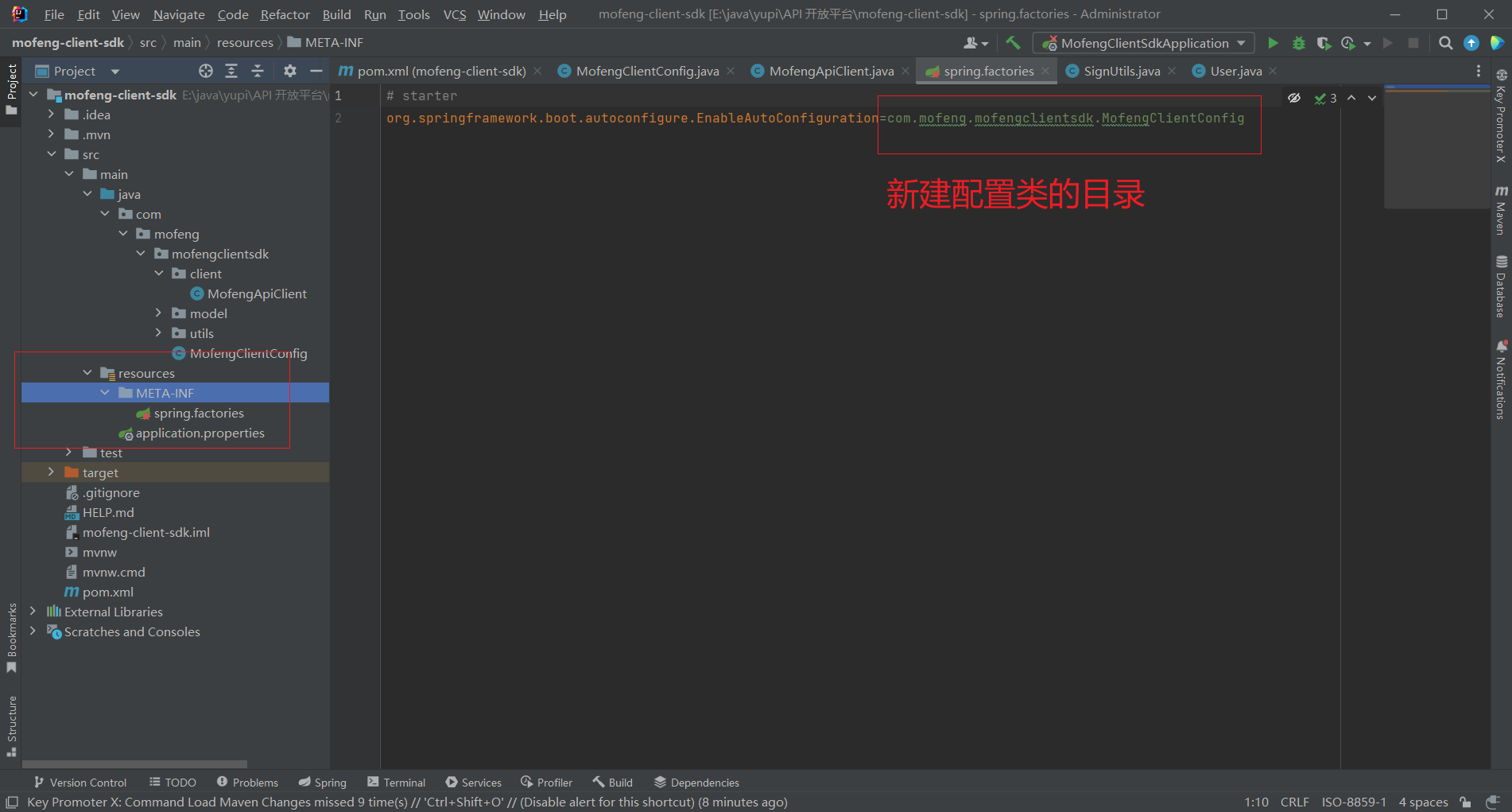Toggle tool window bars icon at bottom left
1512x812 pixels.
(x=12, y=802)
